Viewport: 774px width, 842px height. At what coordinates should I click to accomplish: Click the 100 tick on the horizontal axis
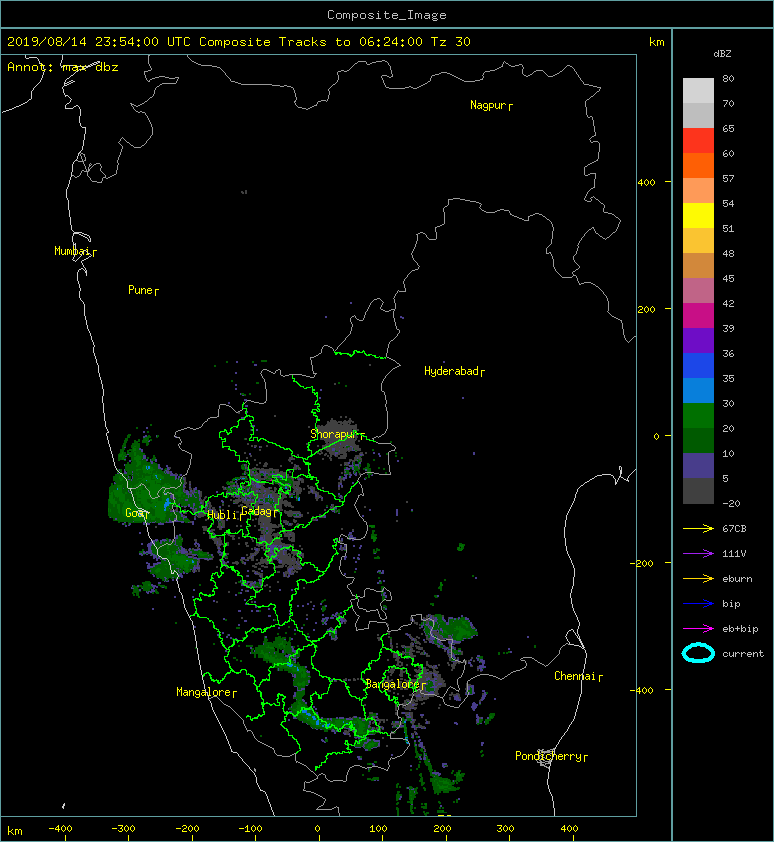point(378,829)
